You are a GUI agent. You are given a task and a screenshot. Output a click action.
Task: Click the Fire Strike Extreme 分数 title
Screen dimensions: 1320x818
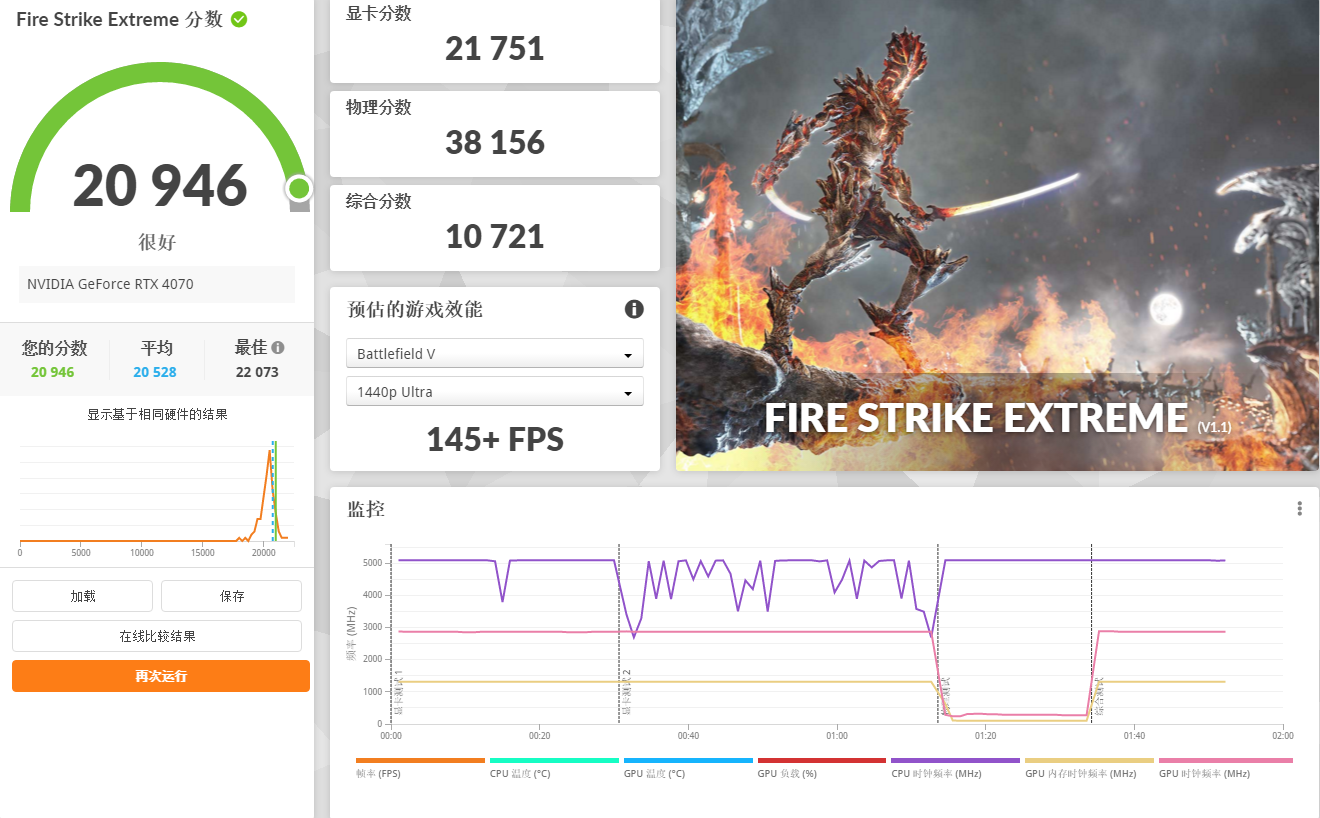pyautogui.click(x=119, y=19)
